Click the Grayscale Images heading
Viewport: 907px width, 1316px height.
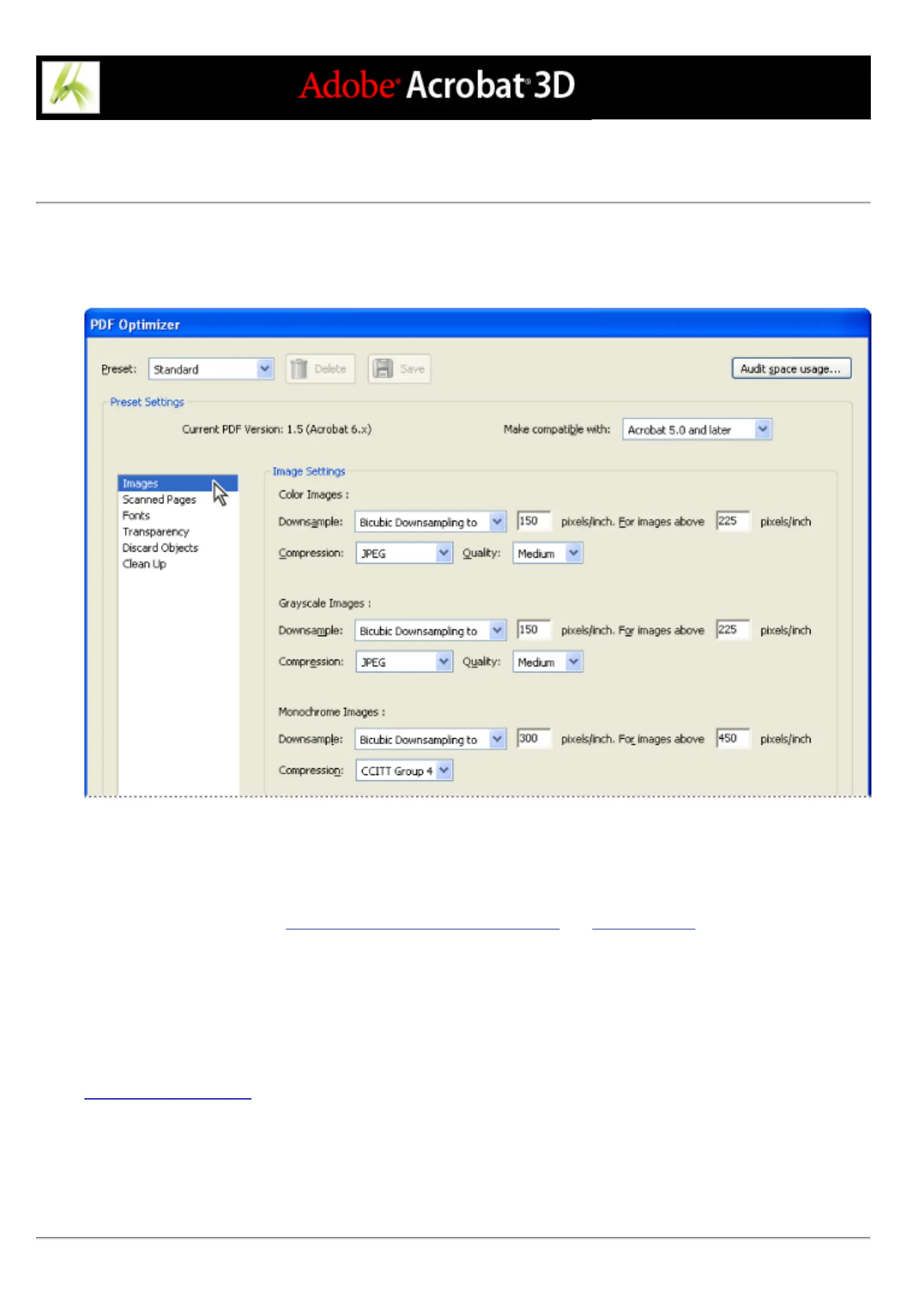[324, 603]
